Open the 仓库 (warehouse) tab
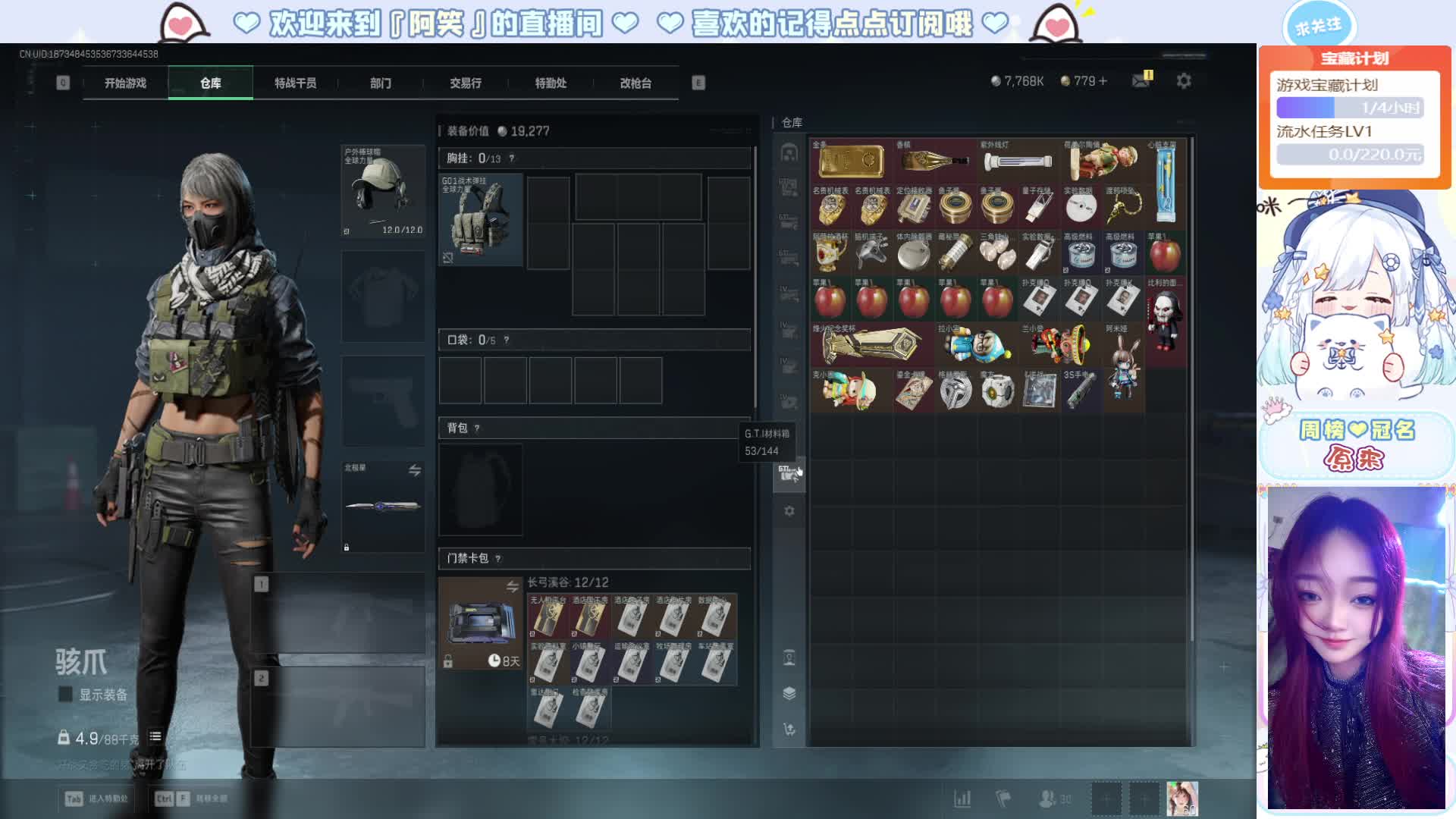This screenshot has width=1456, height=819. (210, 83)
